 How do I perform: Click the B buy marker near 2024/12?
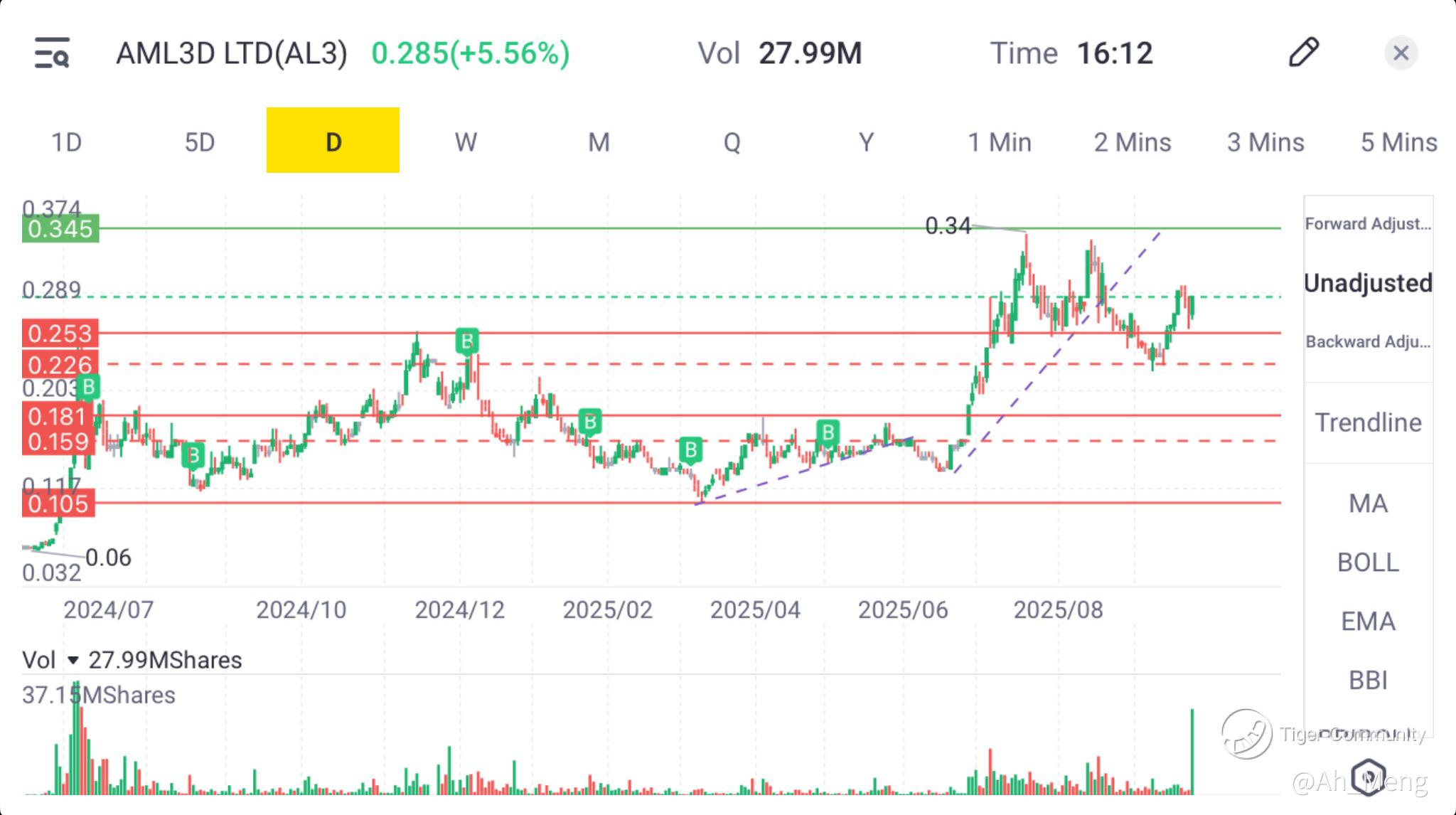pyautogui.click(x=467, y=341)
